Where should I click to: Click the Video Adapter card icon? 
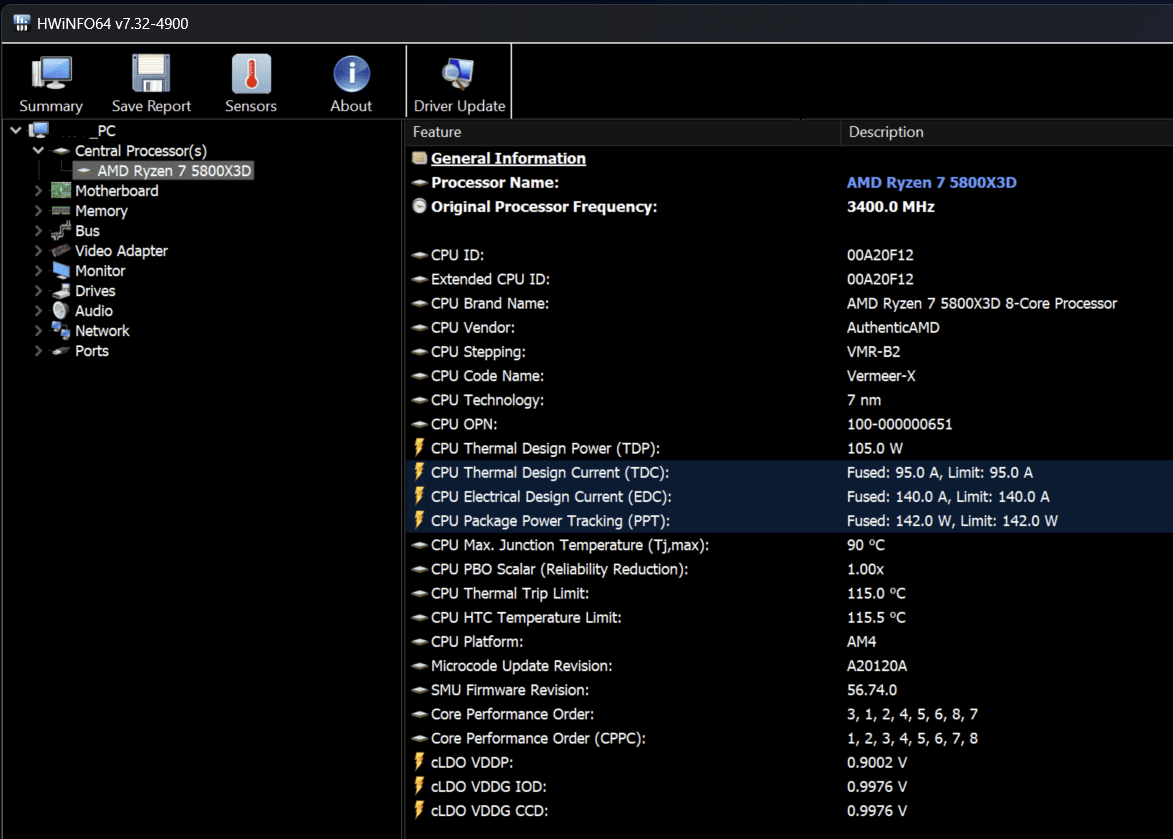coord(61,251)
